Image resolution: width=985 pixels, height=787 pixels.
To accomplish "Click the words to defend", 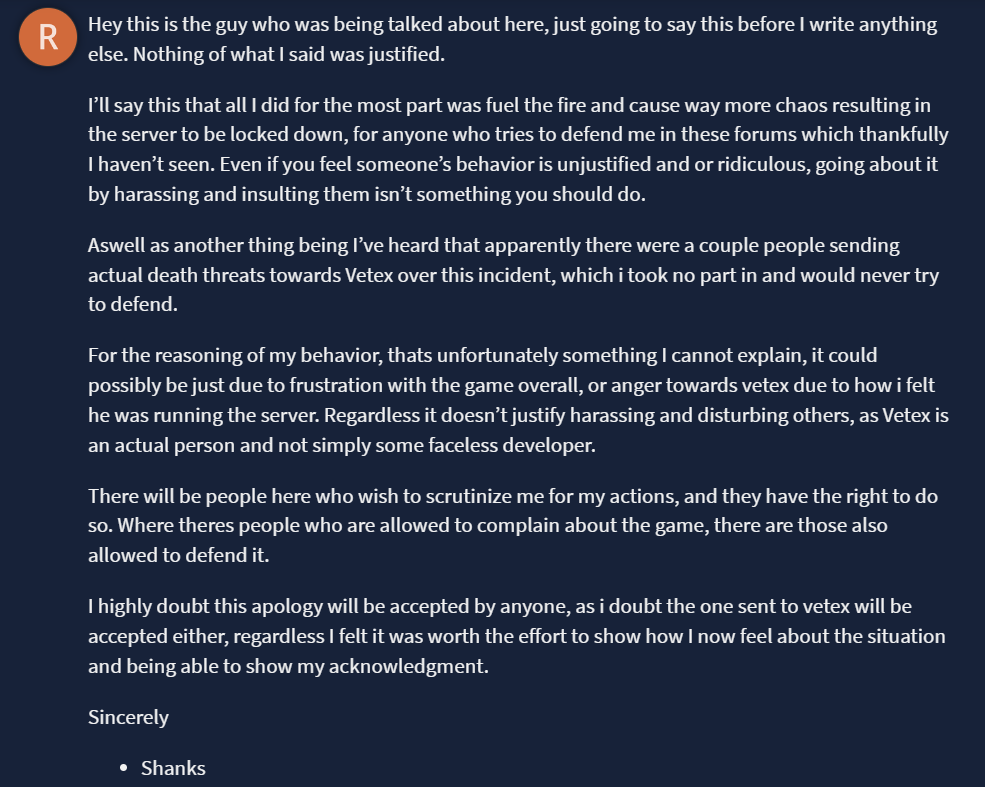I will click(133, 305).
